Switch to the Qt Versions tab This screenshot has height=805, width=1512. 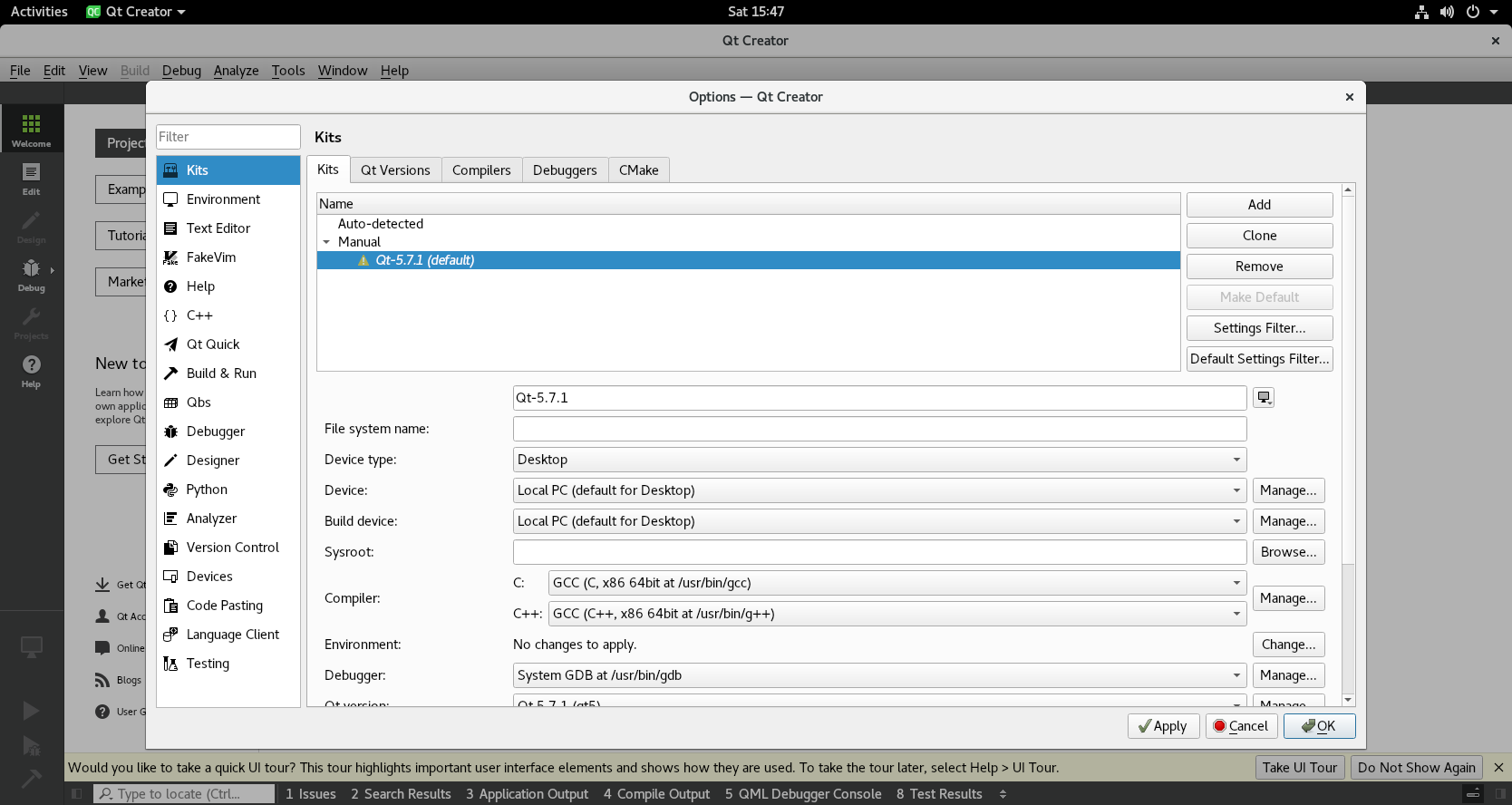395,170
